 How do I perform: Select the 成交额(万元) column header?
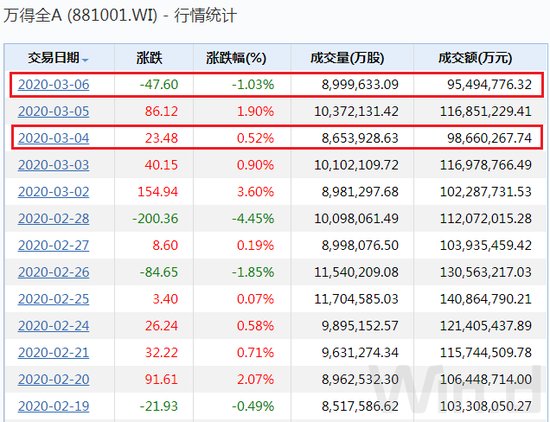(x=475, y=58)
